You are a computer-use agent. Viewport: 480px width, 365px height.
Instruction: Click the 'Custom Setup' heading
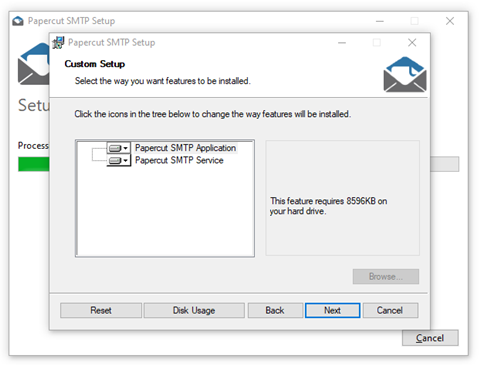coord(95,64)
